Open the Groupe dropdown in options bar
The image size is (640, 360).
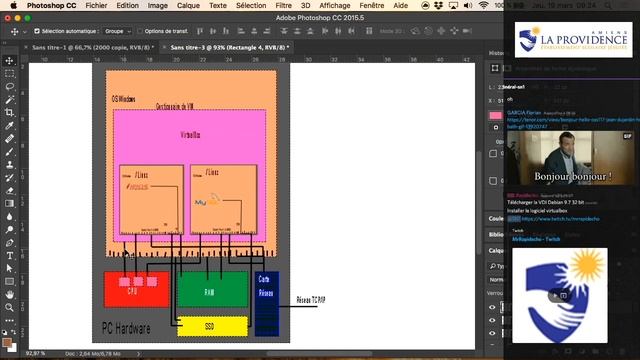coord(117,31)
